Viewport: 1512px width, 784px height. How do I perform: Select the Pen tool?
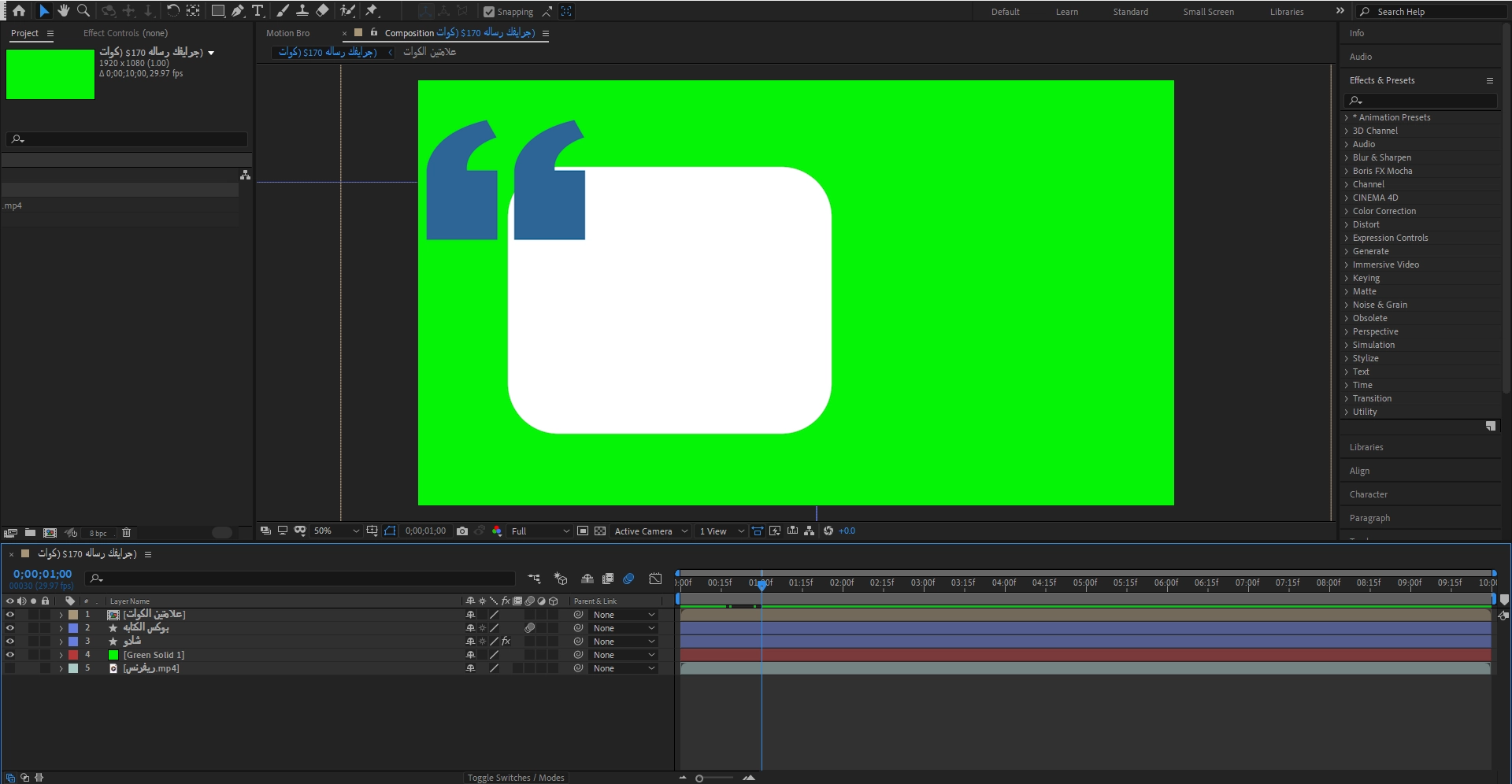click(238, 11)
